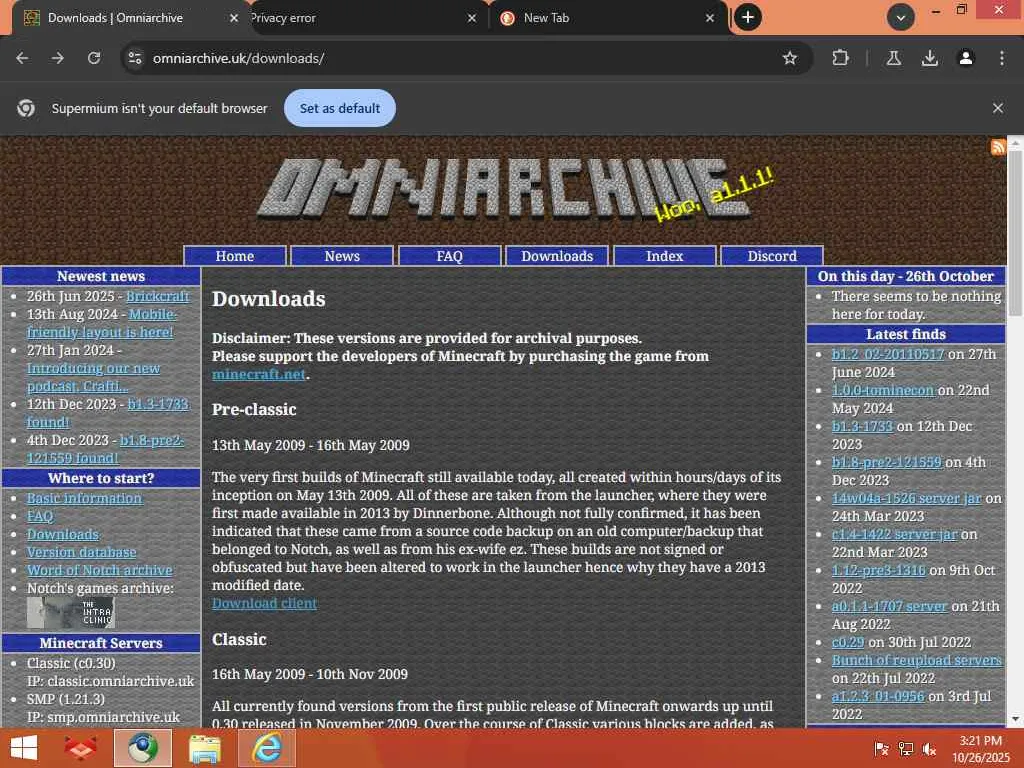Click the muted volume tray icon
This screenshot has width=1024, height=768.
click(929, 749)
